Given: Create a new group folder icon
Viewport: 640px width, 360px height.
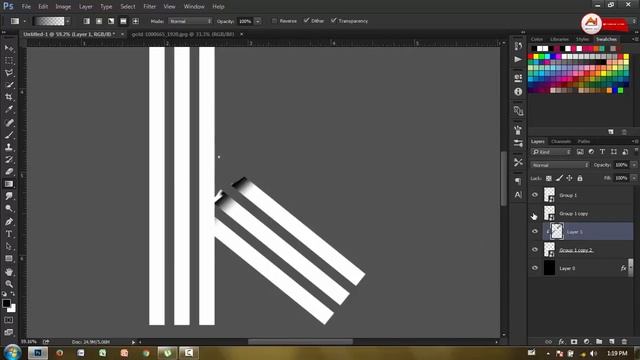Looking at the screenshot, I should coord(599,342).
